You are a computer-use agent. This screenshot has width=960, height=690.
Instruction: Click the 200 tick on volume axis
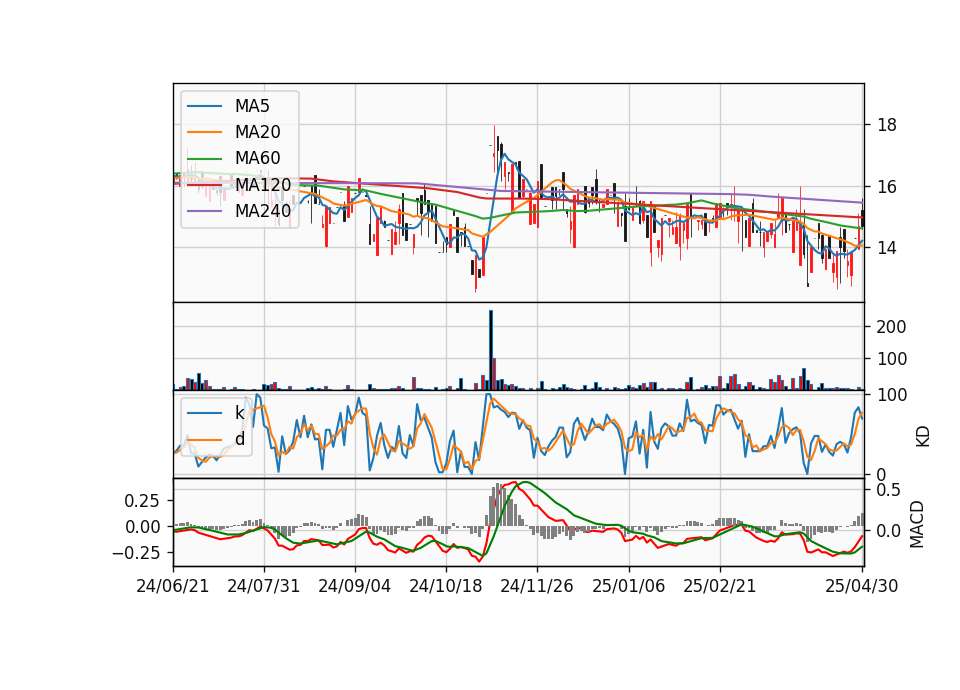tap(891, 327)
